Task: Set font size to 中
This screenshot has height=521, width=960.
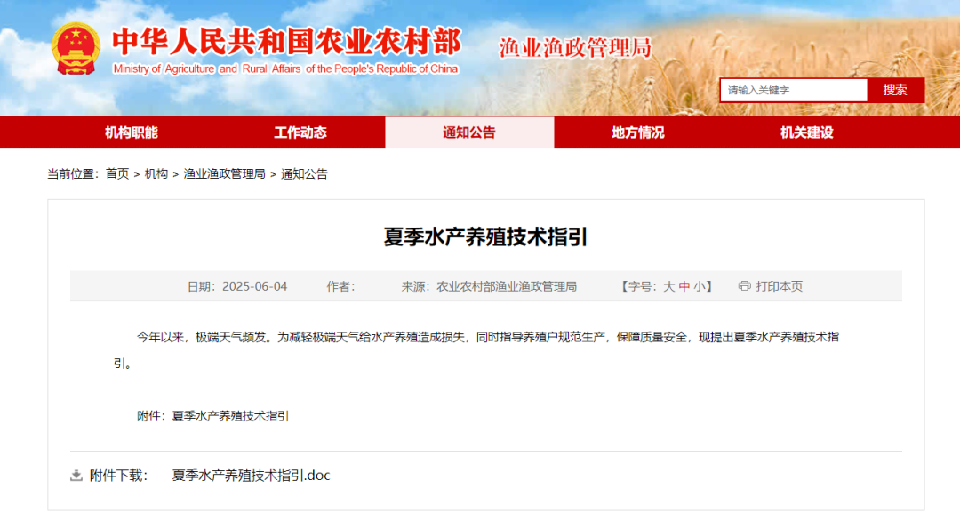Action: pyautogui.click(x=684, y=287)
